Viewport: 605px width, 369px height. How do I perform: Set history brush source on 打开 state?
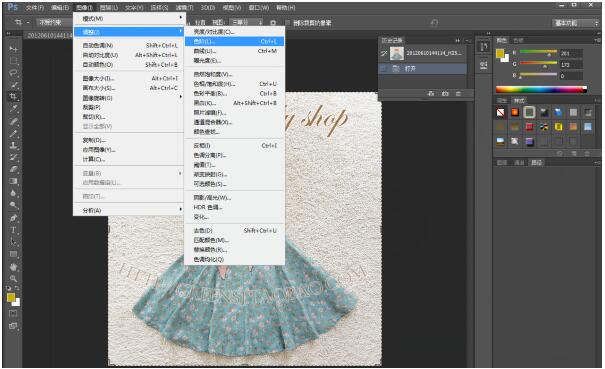[x=384, y=69]
